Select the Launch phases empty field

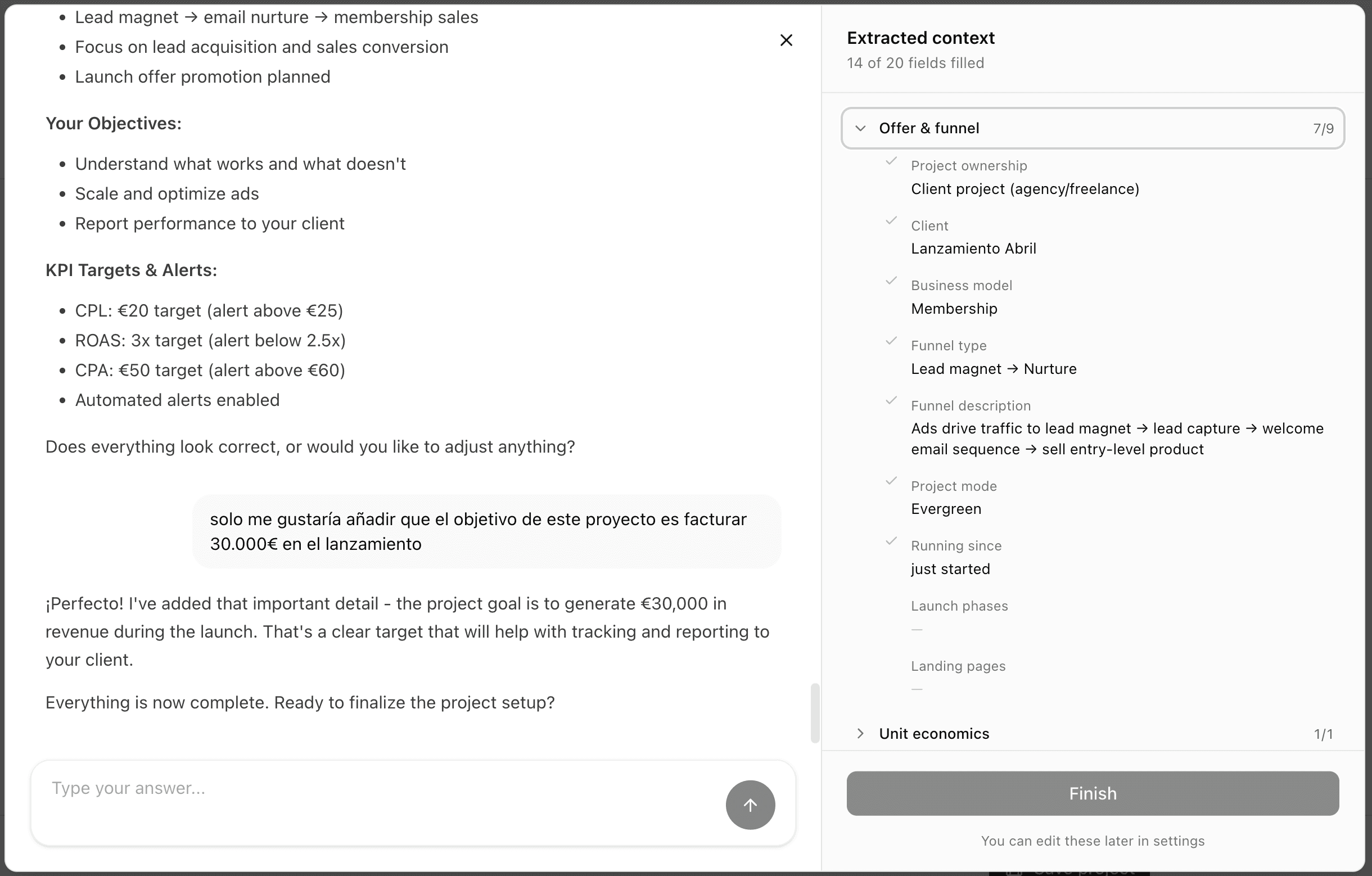pyautogui.click(x=917, y=629)
